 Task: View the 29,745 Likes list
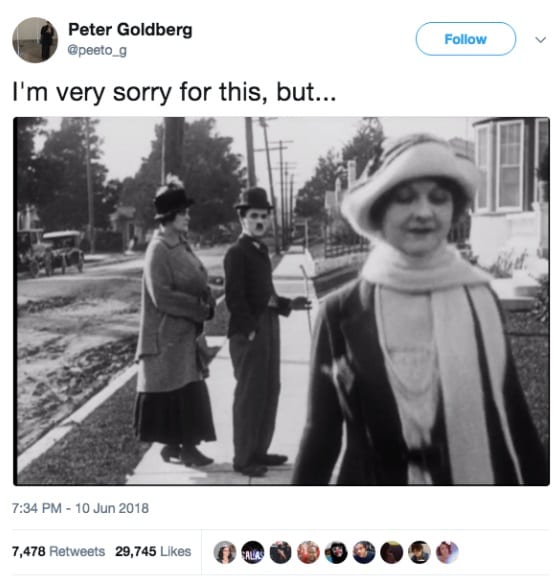[153, 551]
